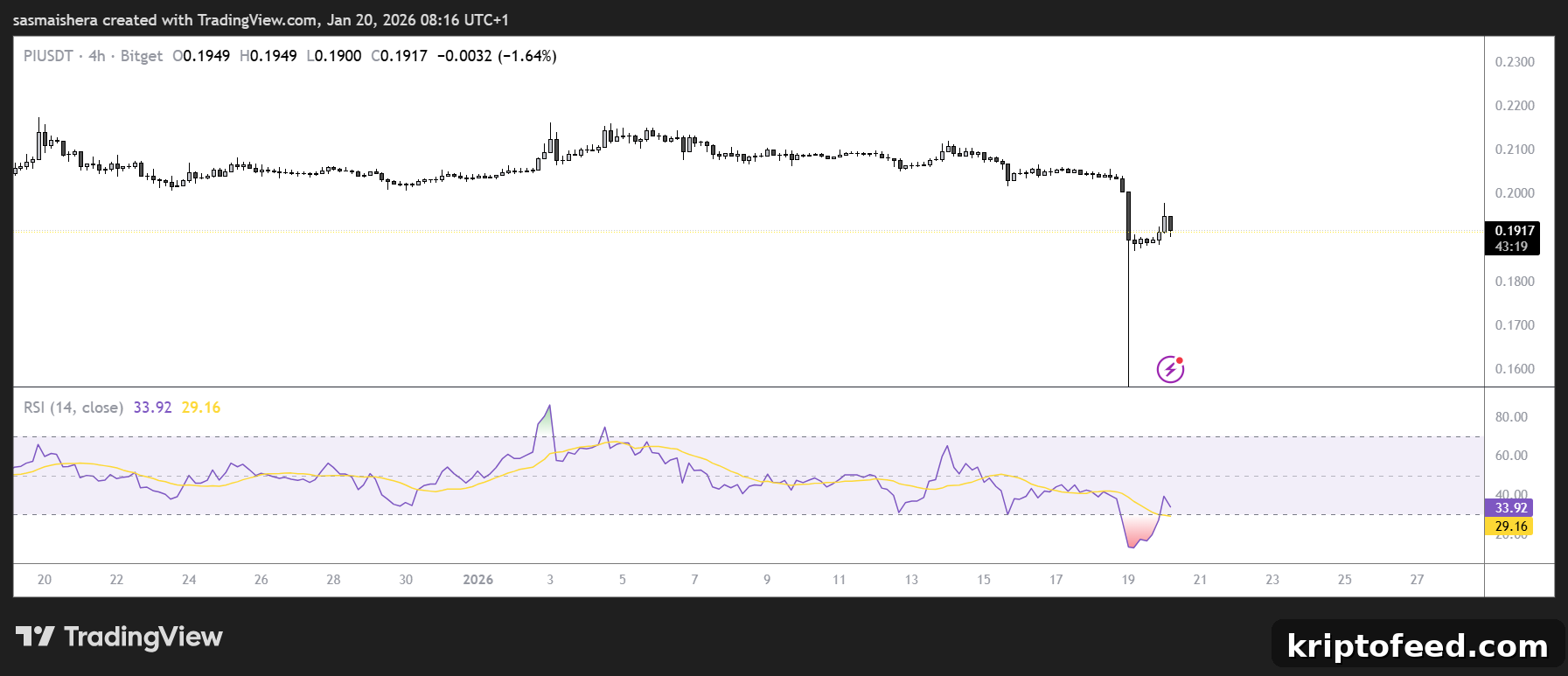This screenshot has width=1568, height=676.
Task: Click date 13 on the time axis
Action: pyautogui.click(x=911, y=580)
